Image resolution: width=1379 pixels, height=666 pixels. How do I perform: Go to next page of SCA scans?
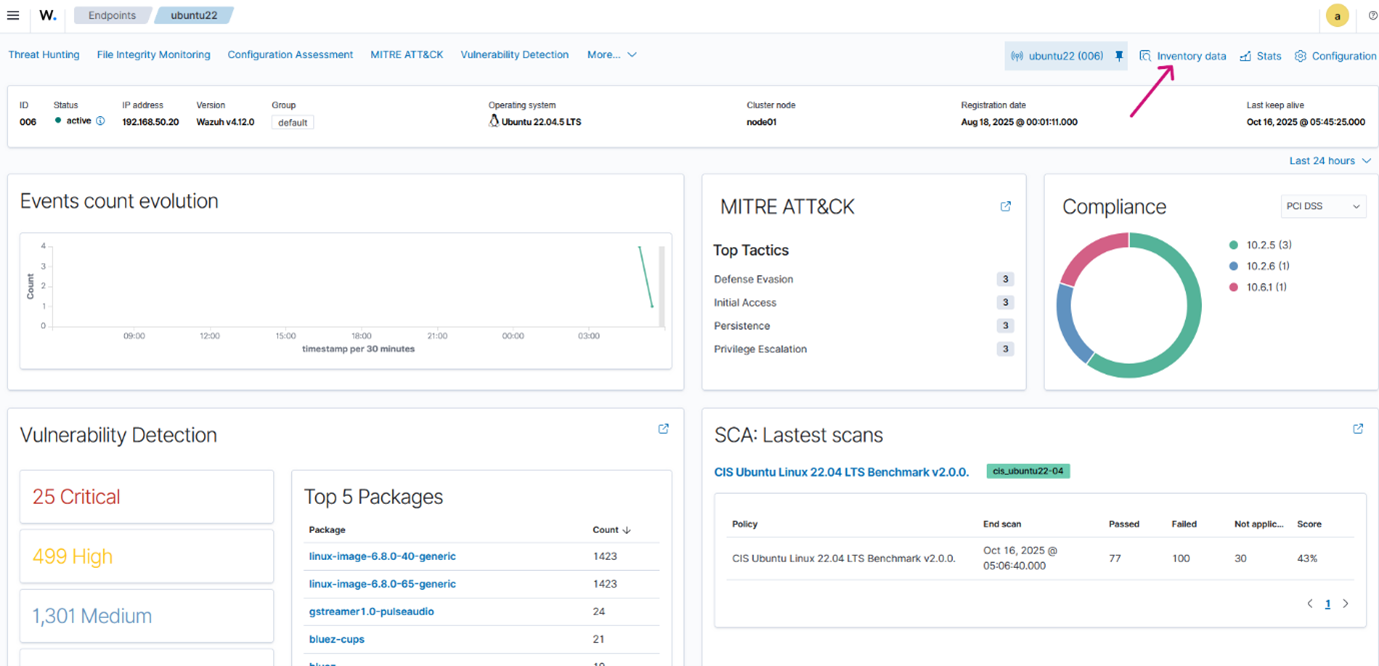click(x=1345, y=604)
